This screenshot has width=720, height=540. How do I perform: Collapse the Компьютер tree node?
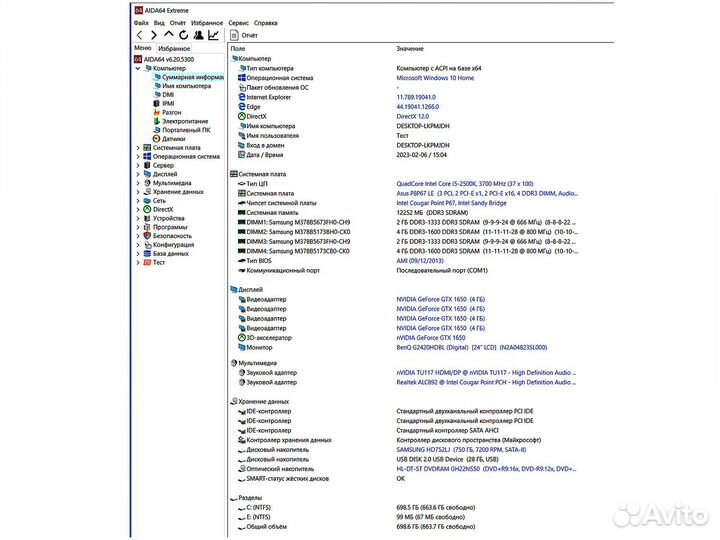(x=138, y=68)
